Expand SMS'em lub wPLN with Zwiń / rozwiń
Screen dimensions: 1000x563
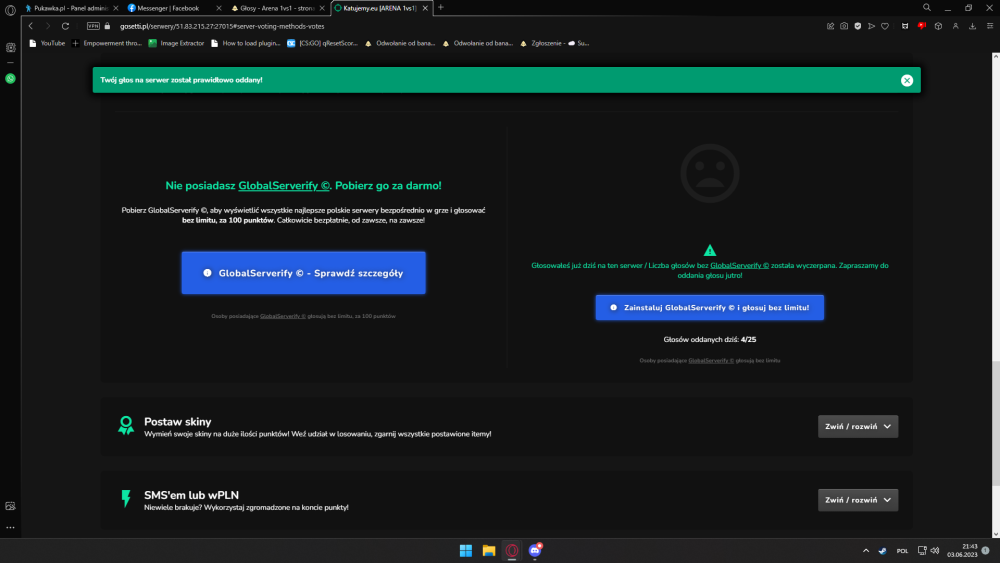(x=858, y=500)
